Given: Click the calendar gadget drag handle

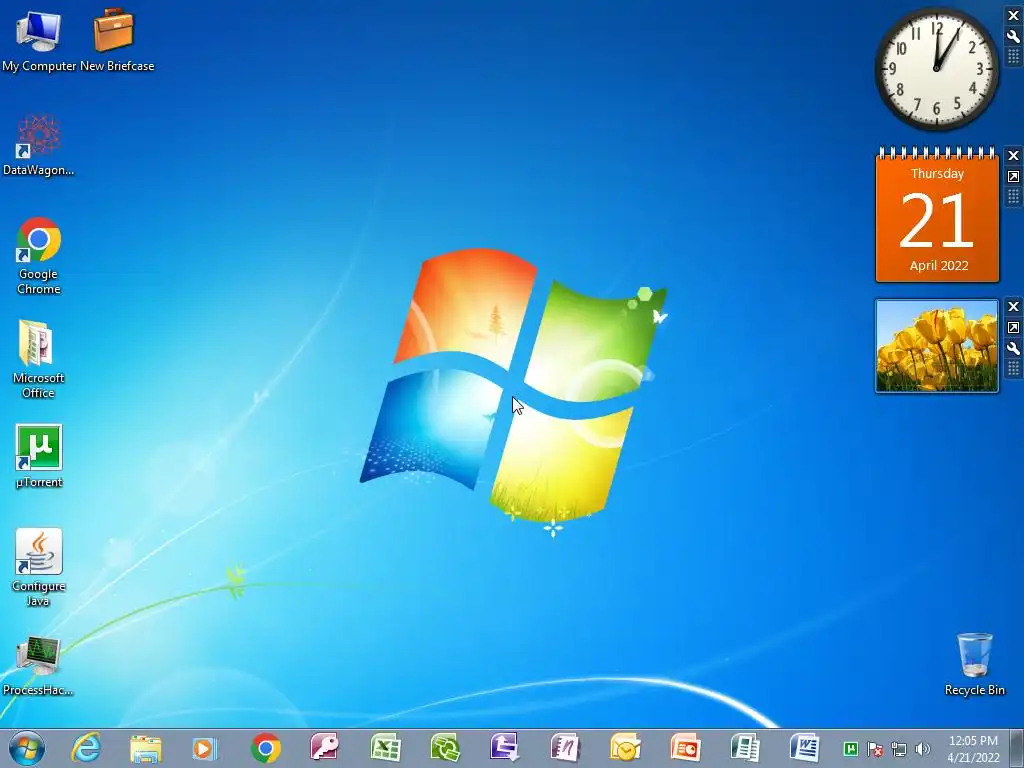Looking at the screenshot, I should 1014,197.
